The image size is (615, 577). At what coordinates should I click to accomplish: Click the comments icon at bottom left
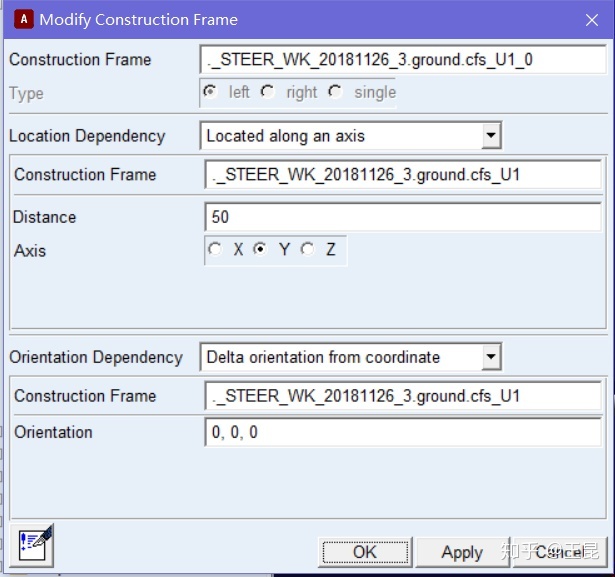35,545
